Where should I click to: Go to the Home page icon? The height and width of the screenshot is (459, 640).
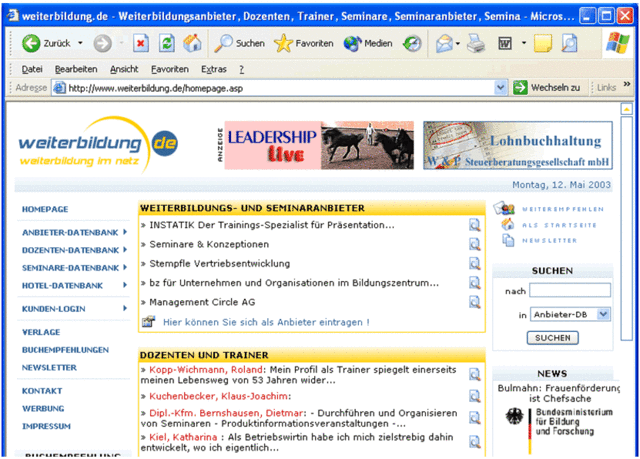(192, 43)
